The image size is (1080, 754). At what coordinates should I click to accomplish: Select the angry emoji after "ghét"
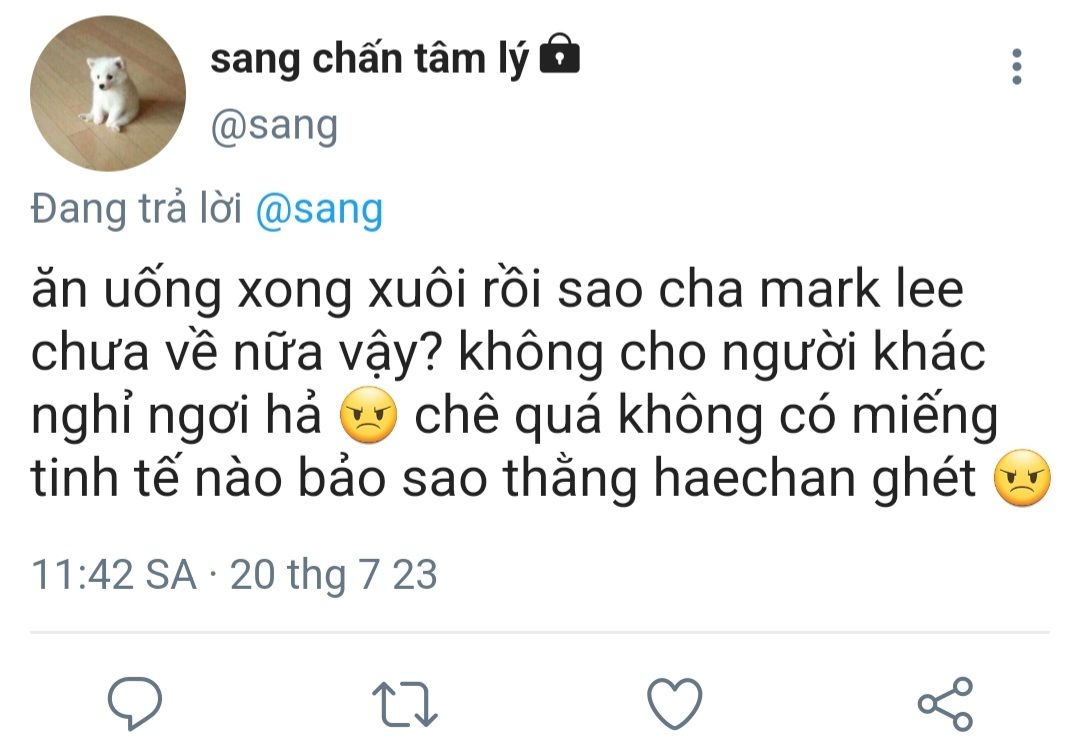coord(1023,478)
